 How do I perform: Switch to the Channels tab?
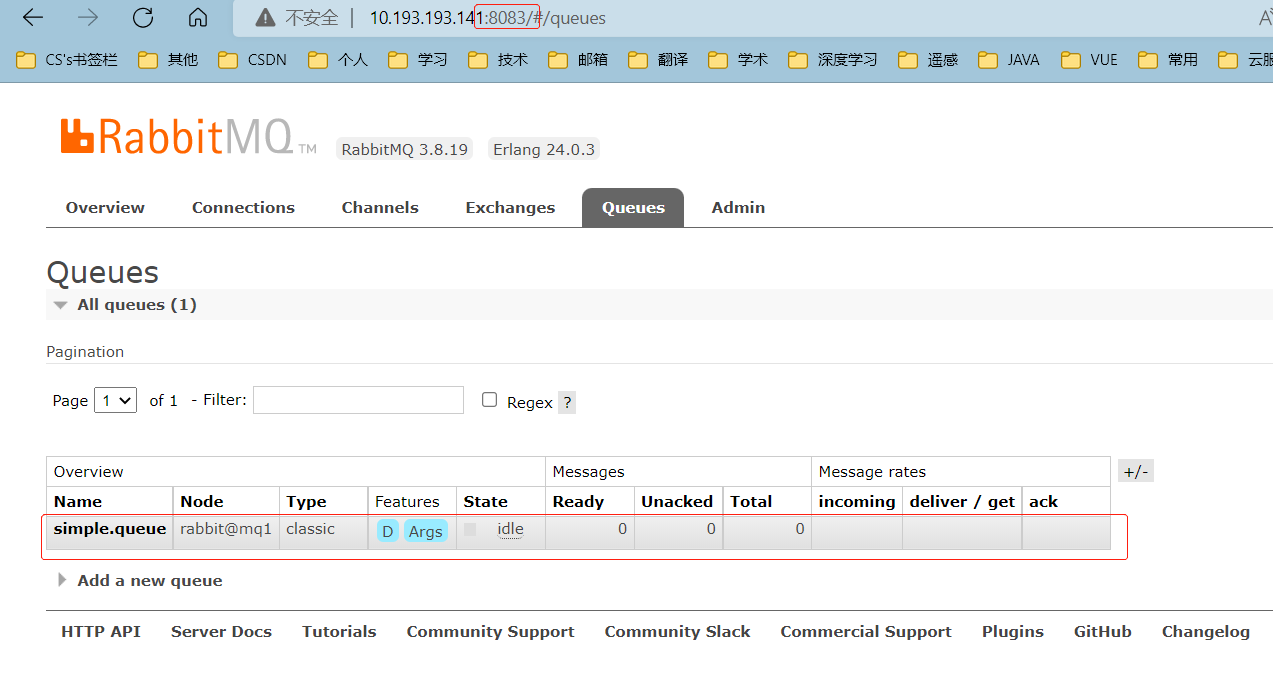[x=380, y=208]
